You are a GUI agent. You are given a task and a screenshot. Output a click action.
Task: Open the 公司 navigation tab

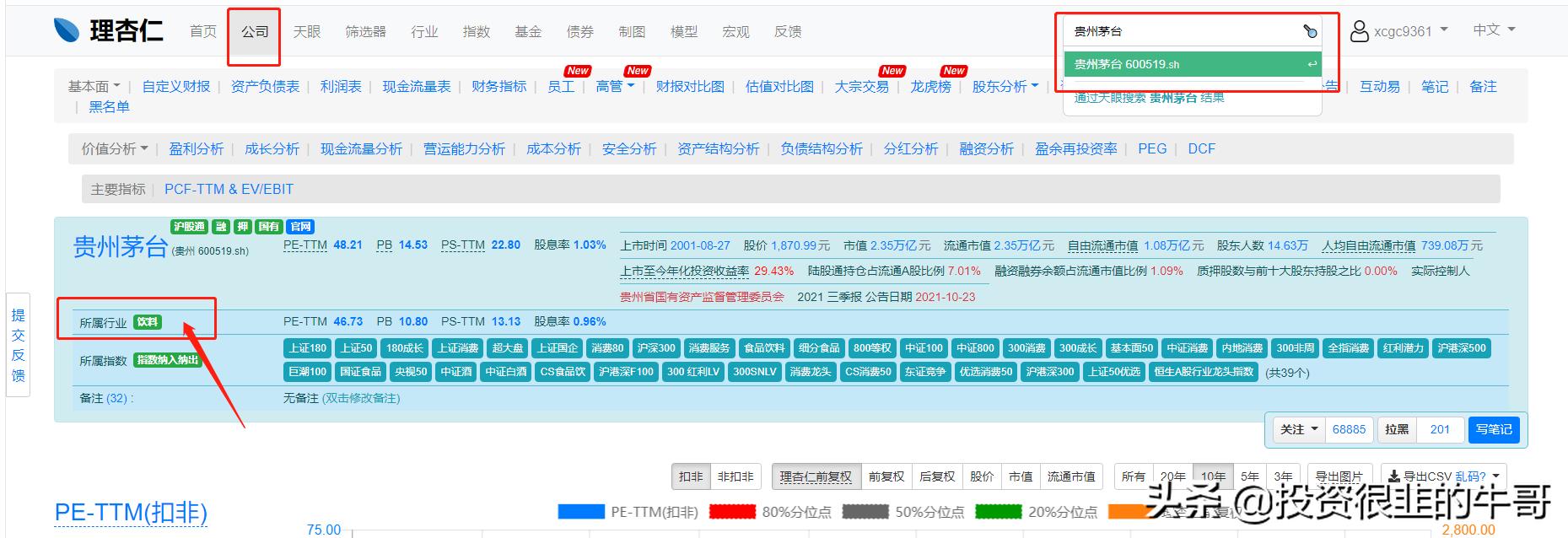point(255,31)
